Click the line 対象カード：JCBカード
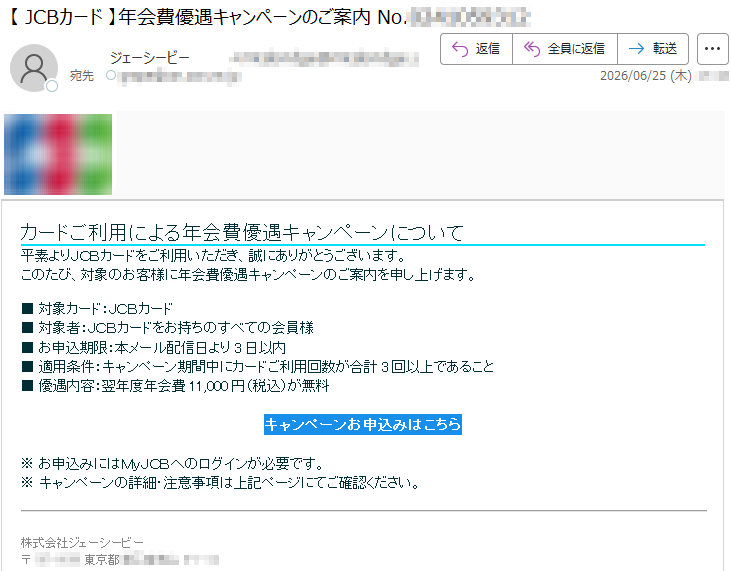Image resolution: width=731 pixels, height=571 pixels. [x=97, y=309]
